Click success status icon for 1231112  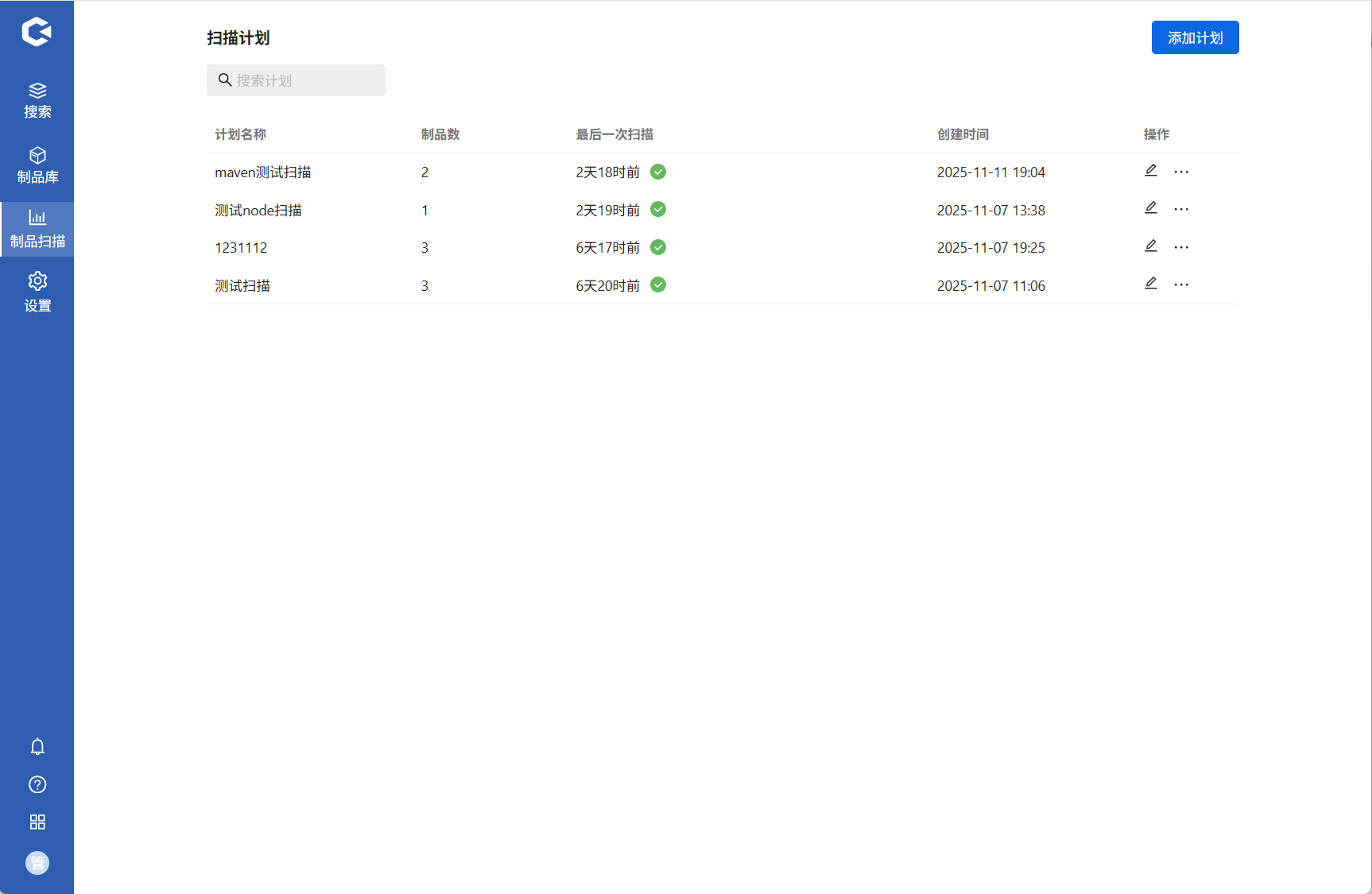[658, 247]
